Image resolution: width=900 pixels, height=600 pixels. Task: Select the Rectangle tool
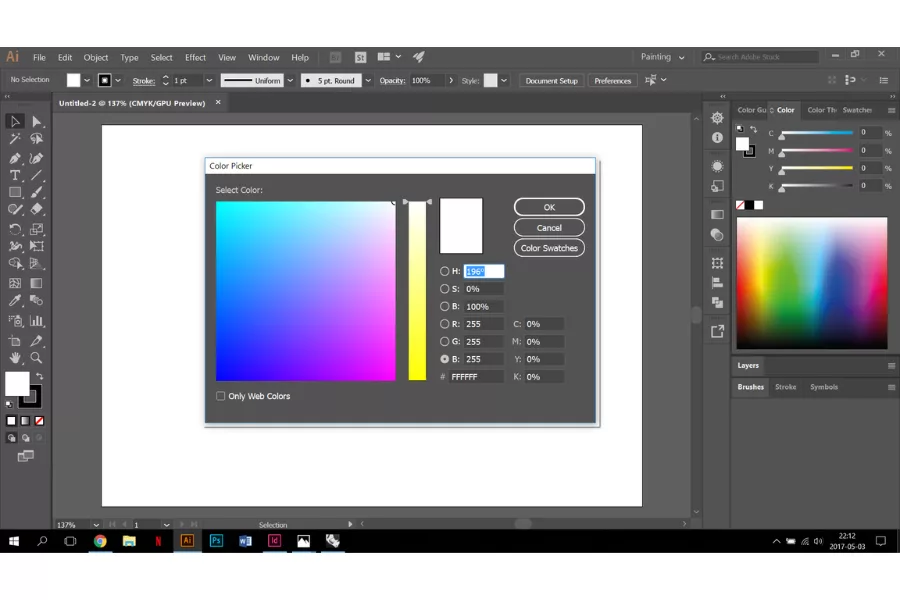15,192
